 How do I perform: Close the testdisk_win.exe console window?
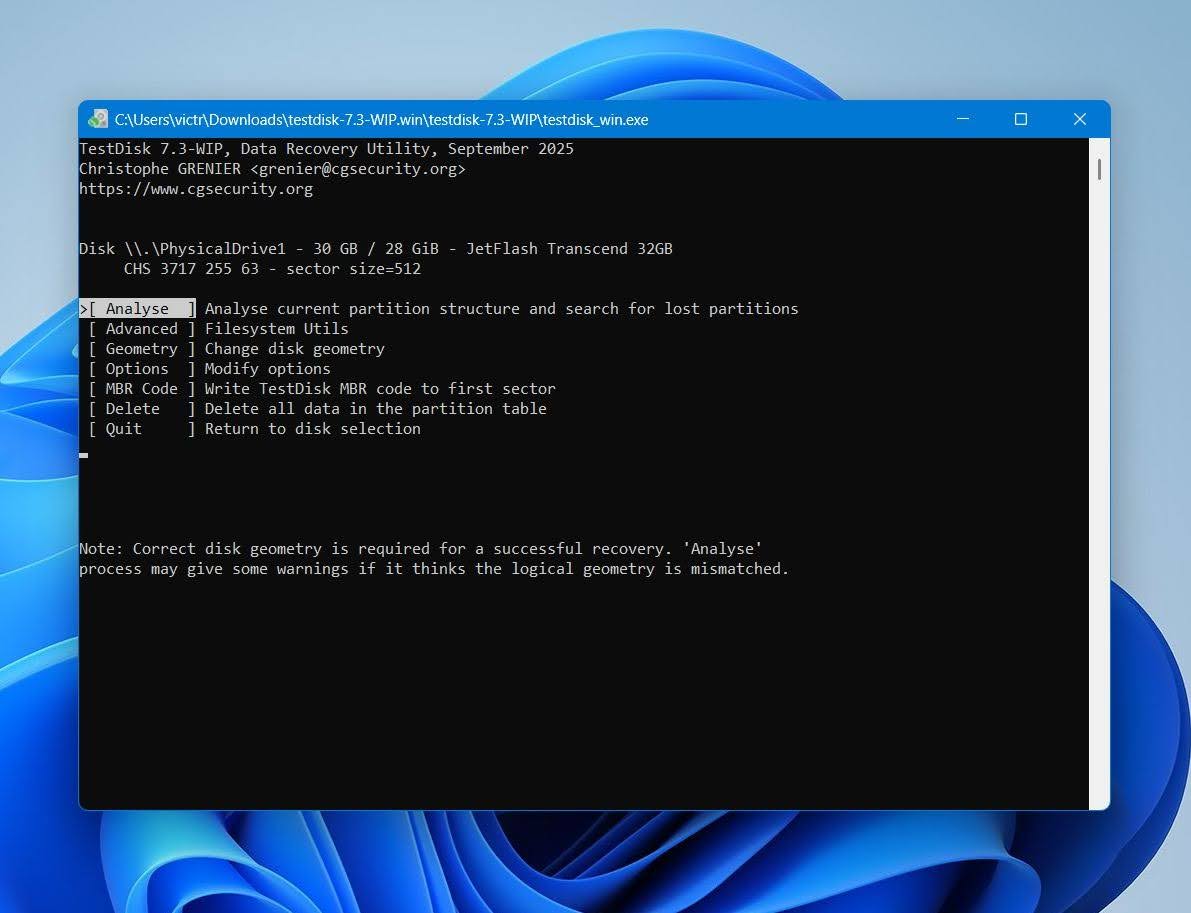(1079, 119)
